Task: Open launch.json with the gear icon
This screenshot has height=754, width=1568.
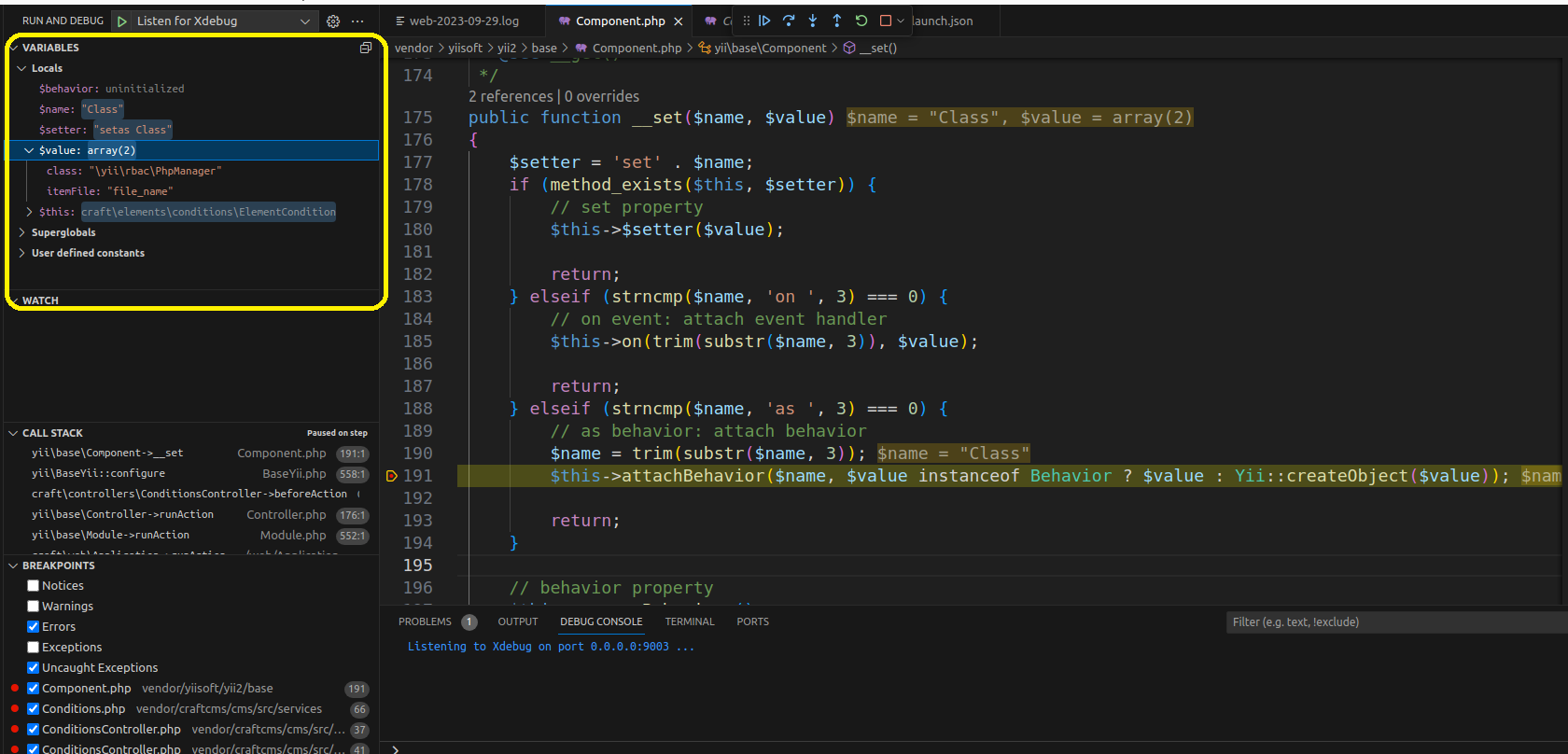Action: point(333,21)
